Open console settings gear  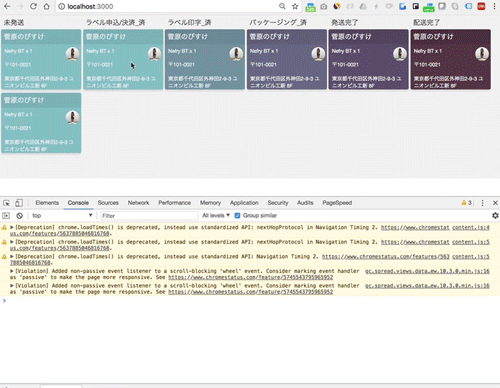coord(495,216)
